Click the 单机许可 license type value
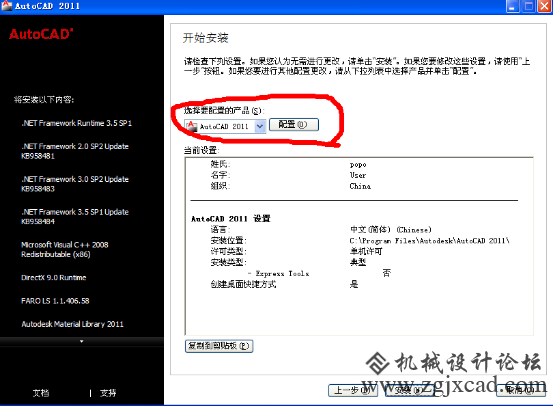Image resolution: width=554 pixels, height=406 pixels. (x=366, y=251)
